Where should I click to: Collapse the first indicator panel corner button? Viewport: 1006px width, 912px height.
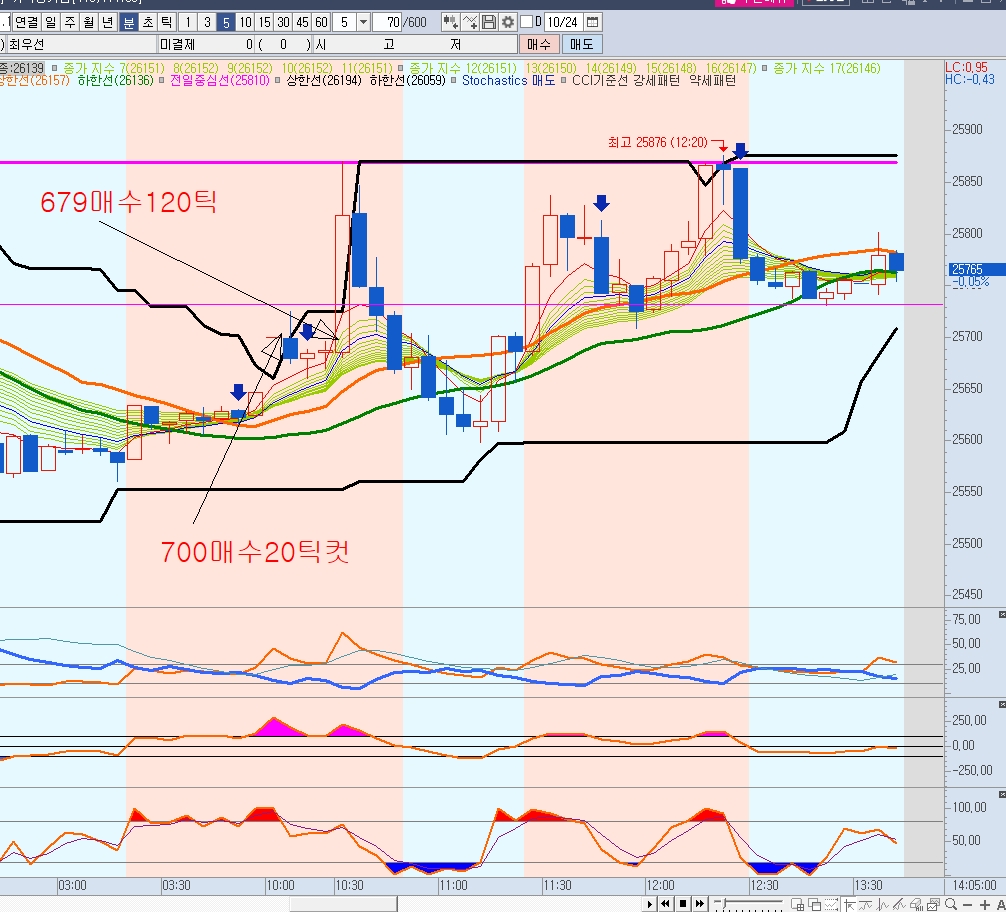pyautogui.click(x=1002, y=613)
